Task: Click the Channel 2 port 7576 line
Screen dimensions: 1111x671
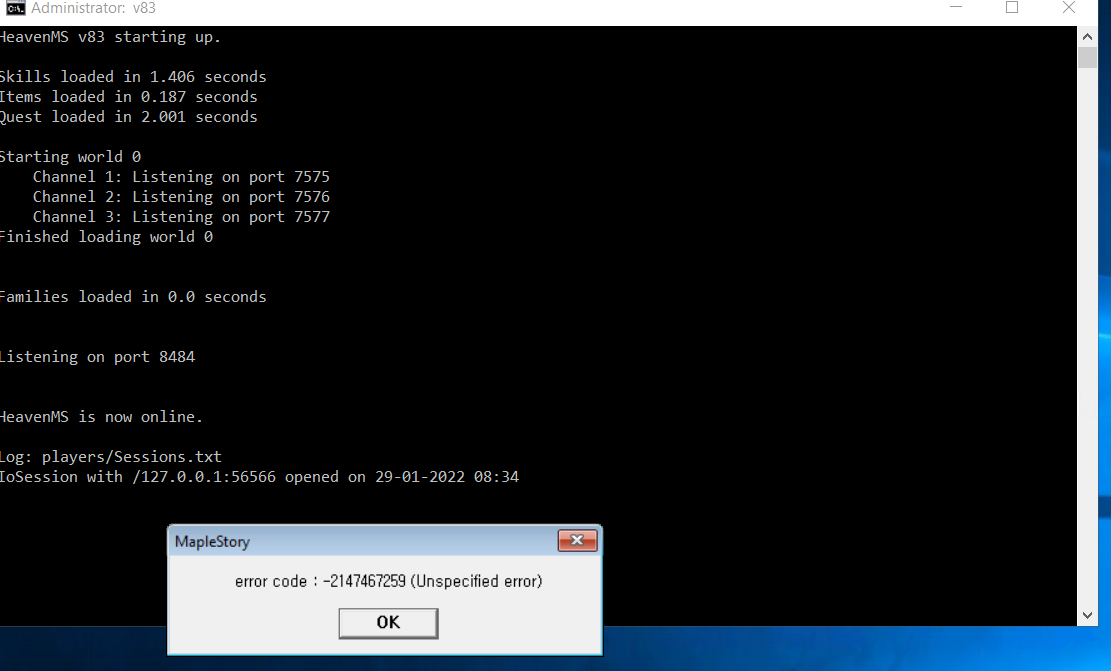Action: pyautogui.click(x=181, y=196)
